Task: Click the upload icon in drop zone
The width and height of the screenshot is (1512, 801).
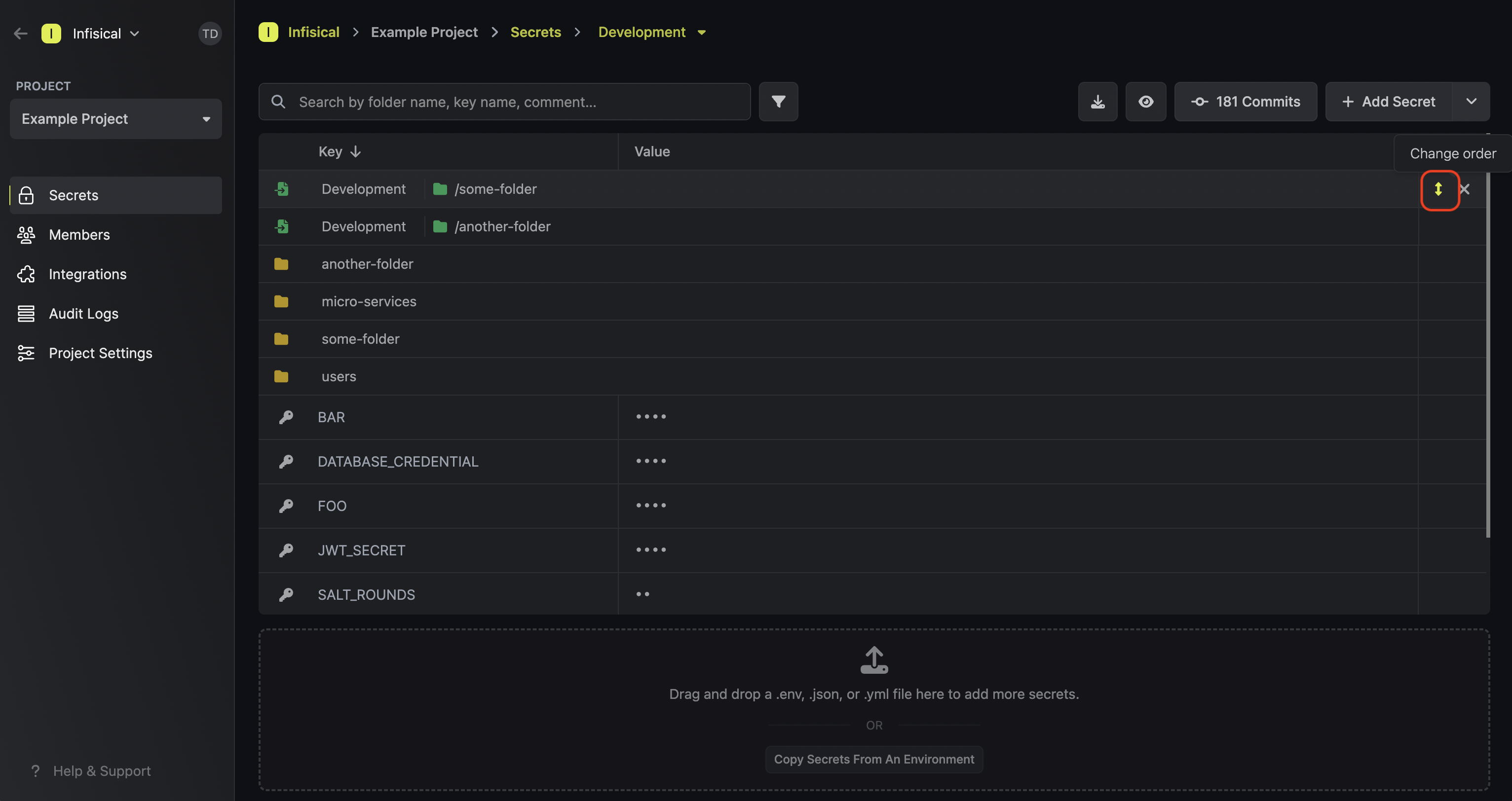Action: point(874,659)
